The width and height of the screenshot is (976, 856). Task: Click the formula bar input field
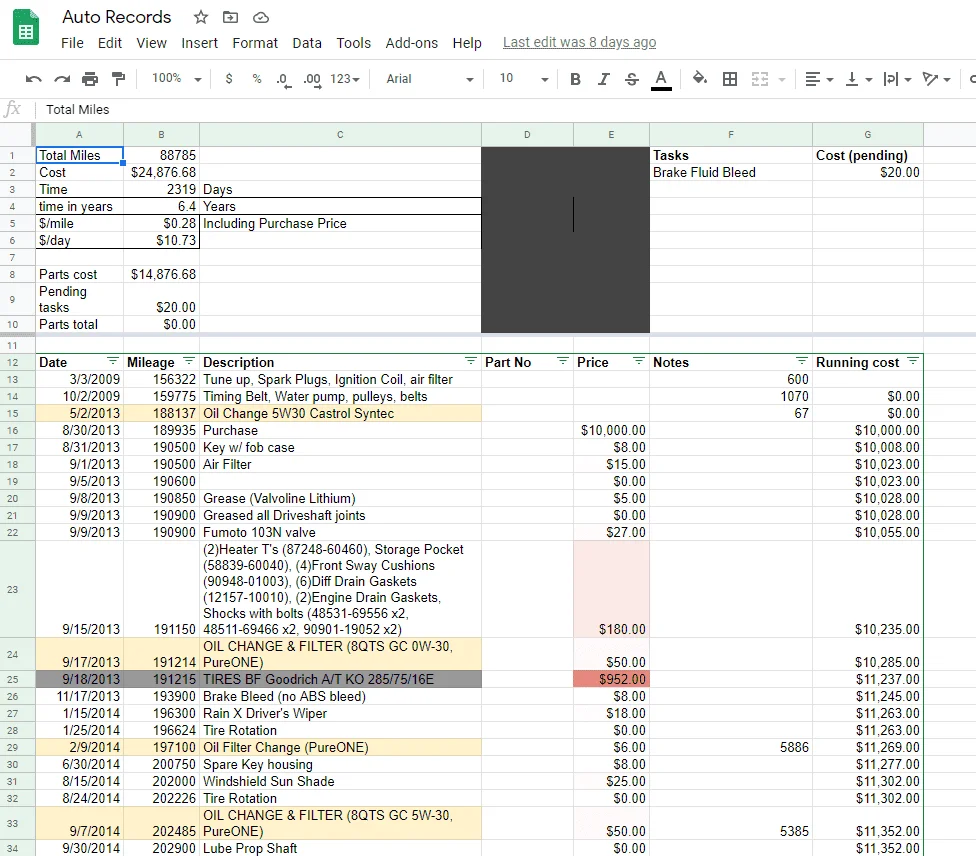500,109
